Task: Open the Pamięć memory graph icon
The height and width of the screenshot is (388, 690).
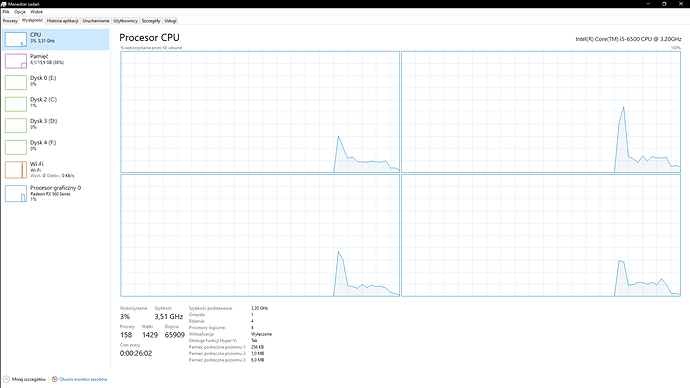Action: (16, 61)
